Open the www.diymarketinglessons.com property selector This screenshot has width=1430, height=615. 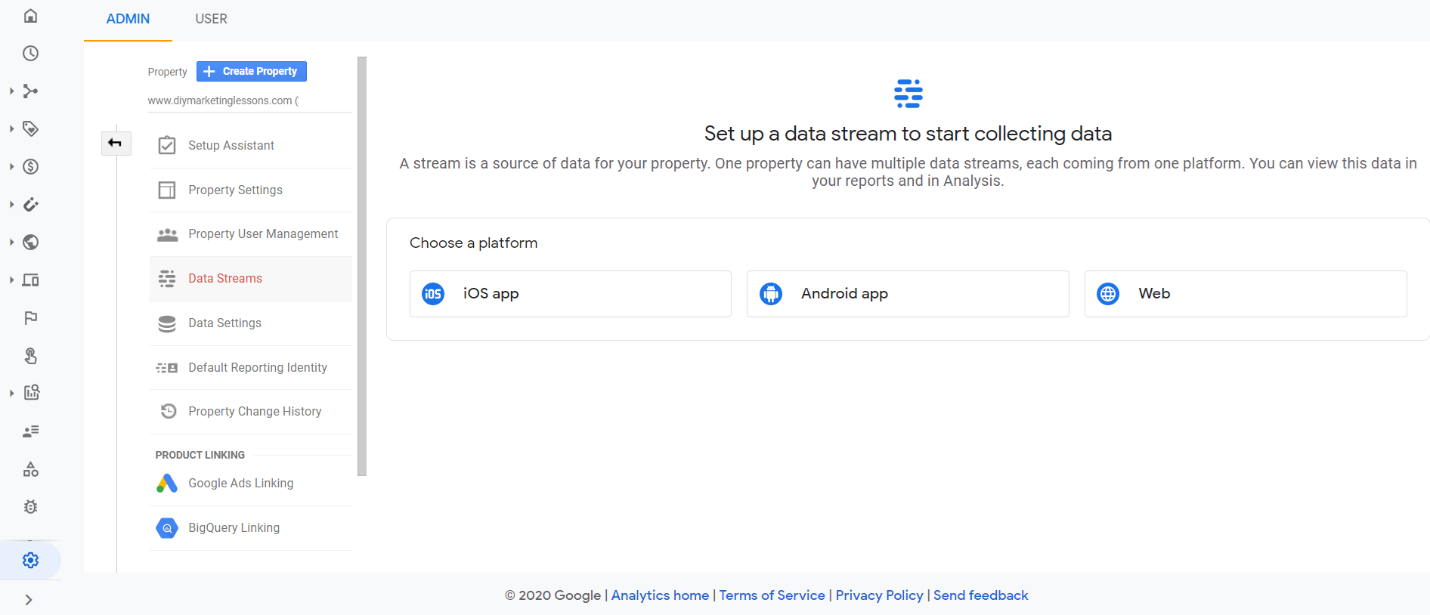pyautogui.click(x=249, y=101)
